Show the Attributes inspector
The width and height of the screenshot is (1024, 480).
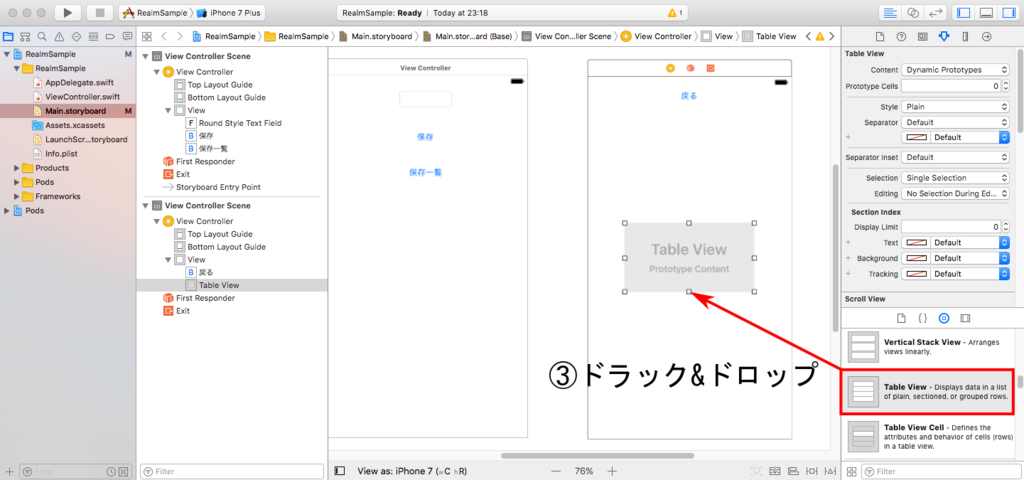[x=944, y=37]
